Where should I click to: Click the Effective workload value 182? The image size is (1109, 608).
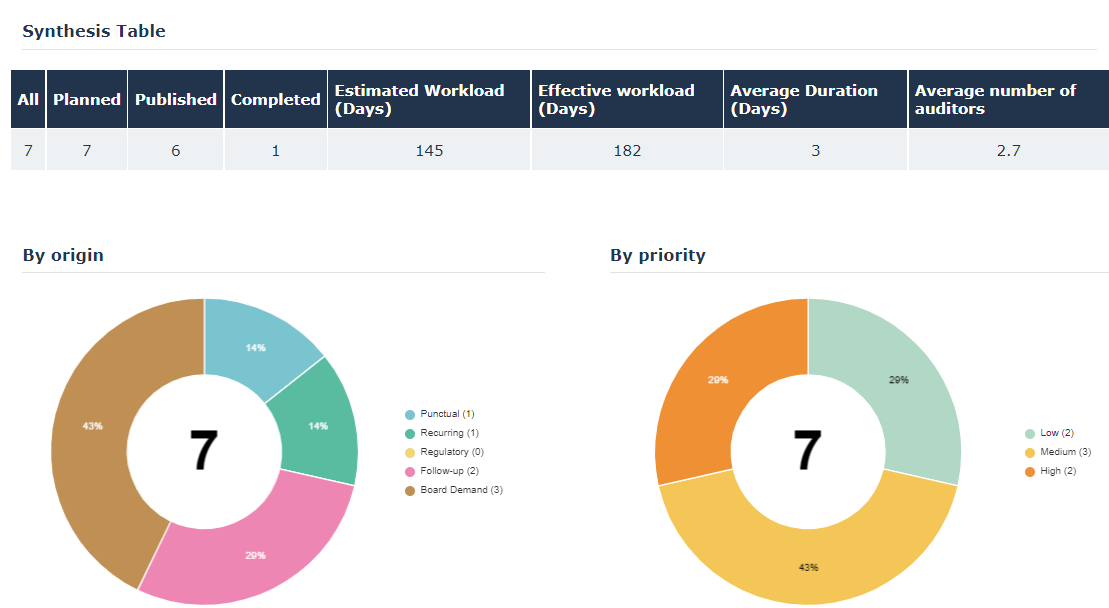627,151
